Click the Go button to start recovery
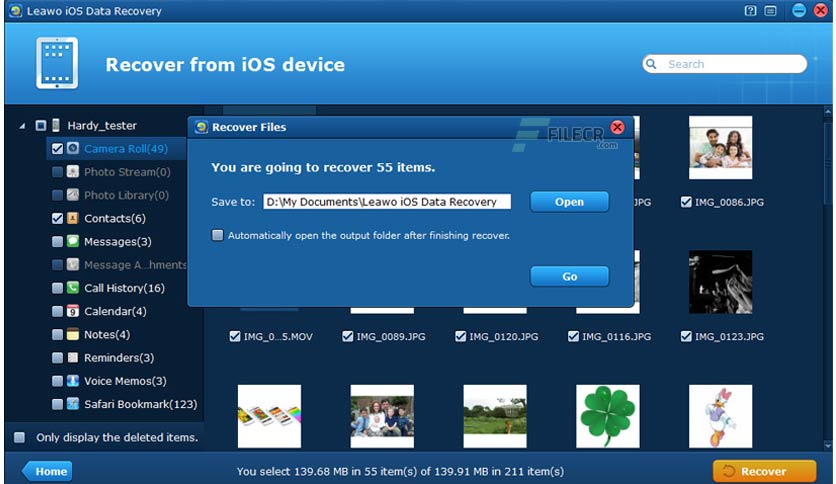 click(569, 277)
